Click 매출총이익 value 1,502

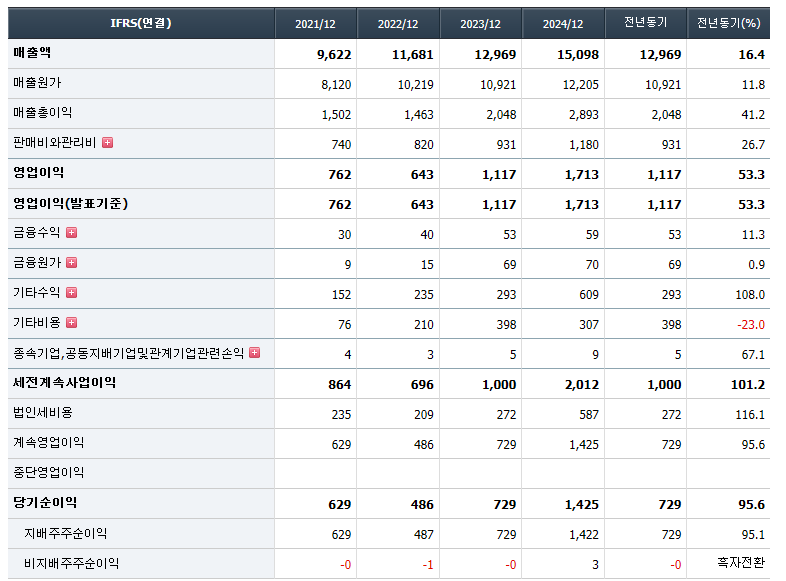pos(336,115)
